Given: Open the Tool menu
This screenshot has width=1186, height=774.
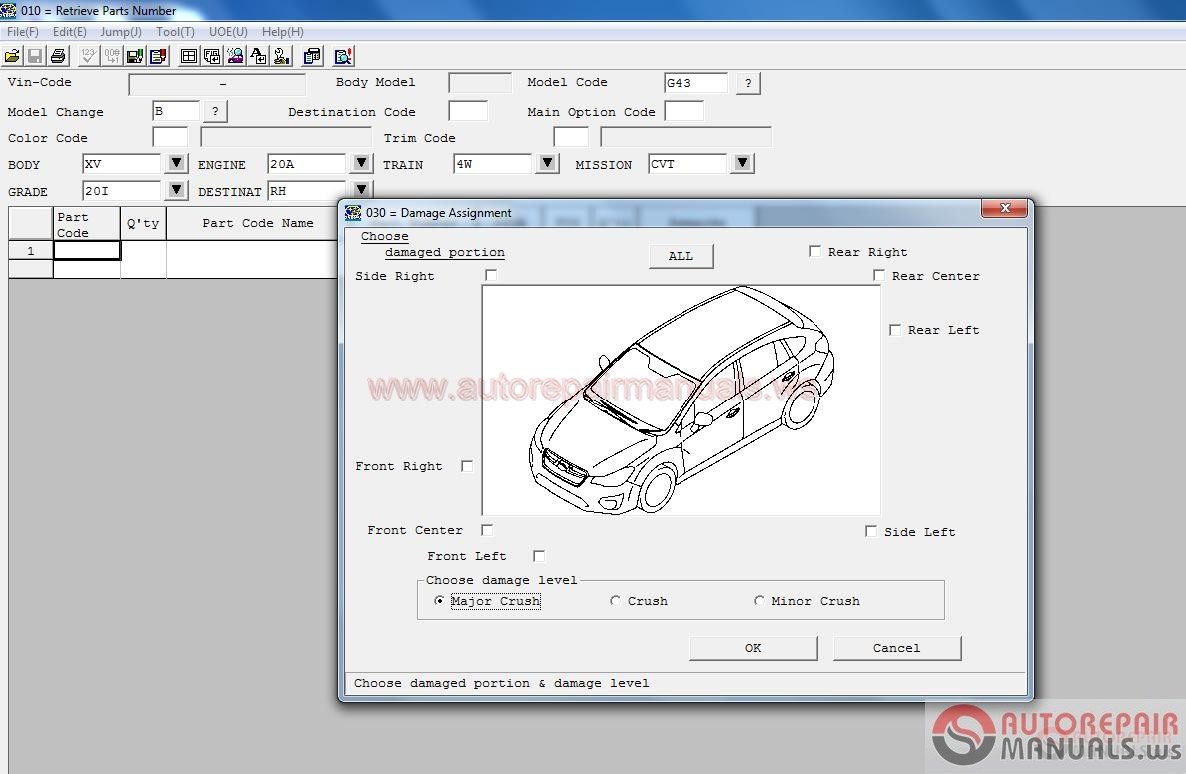Looking at the screenshot, I should [x=174, y=31].
